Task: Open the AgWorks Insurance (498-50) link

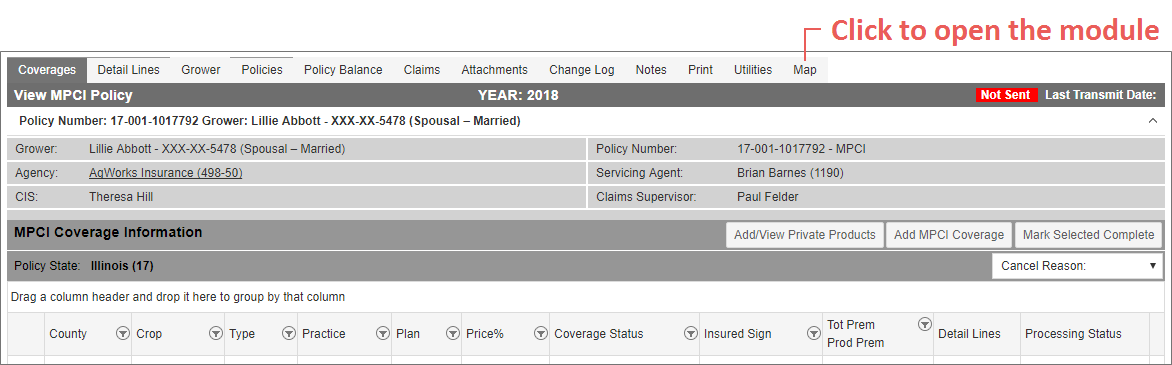Action: point(165,173)
